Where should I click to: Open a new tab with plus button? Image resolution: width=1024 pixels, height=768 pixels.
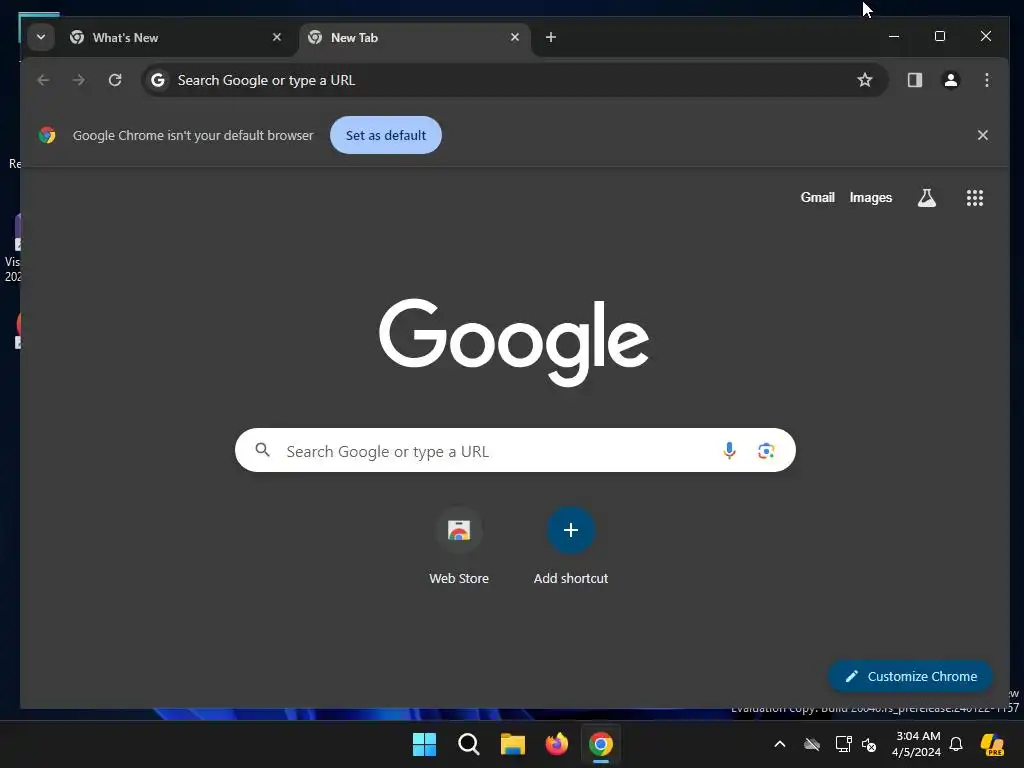(551, 37)
